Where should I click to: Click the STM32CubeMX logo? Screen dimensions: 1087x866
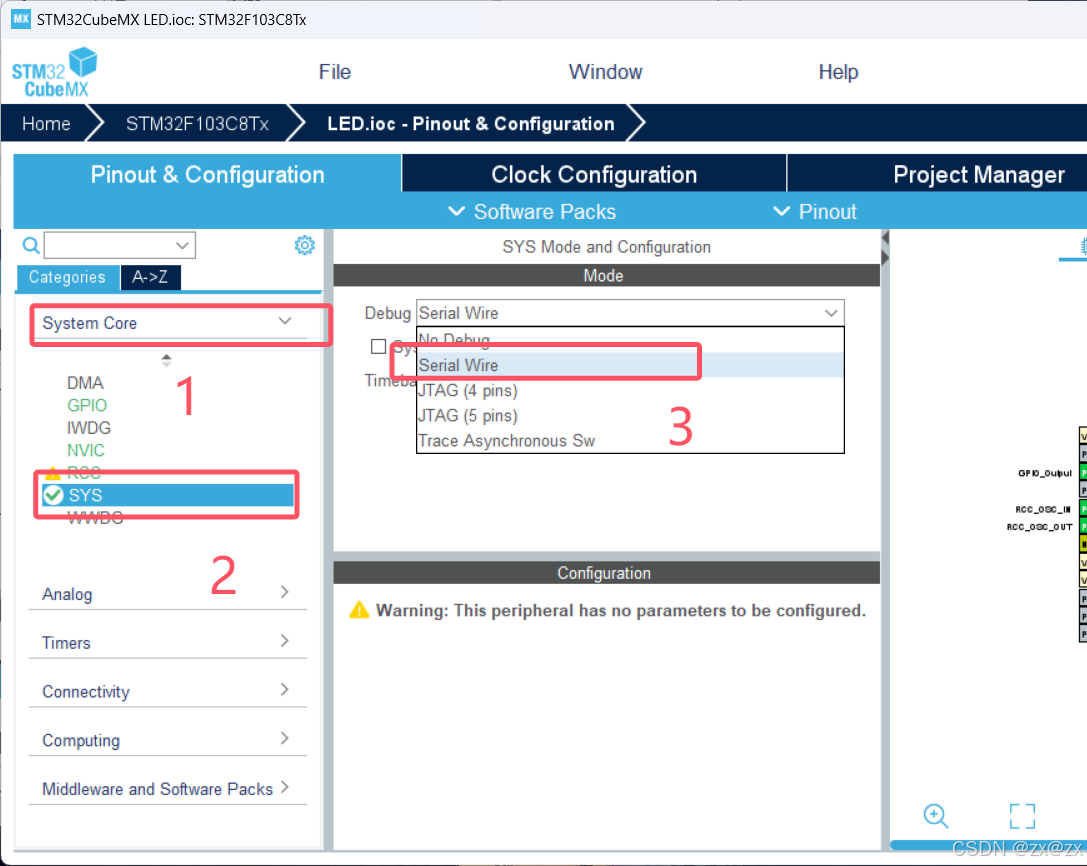pos(54,72)
